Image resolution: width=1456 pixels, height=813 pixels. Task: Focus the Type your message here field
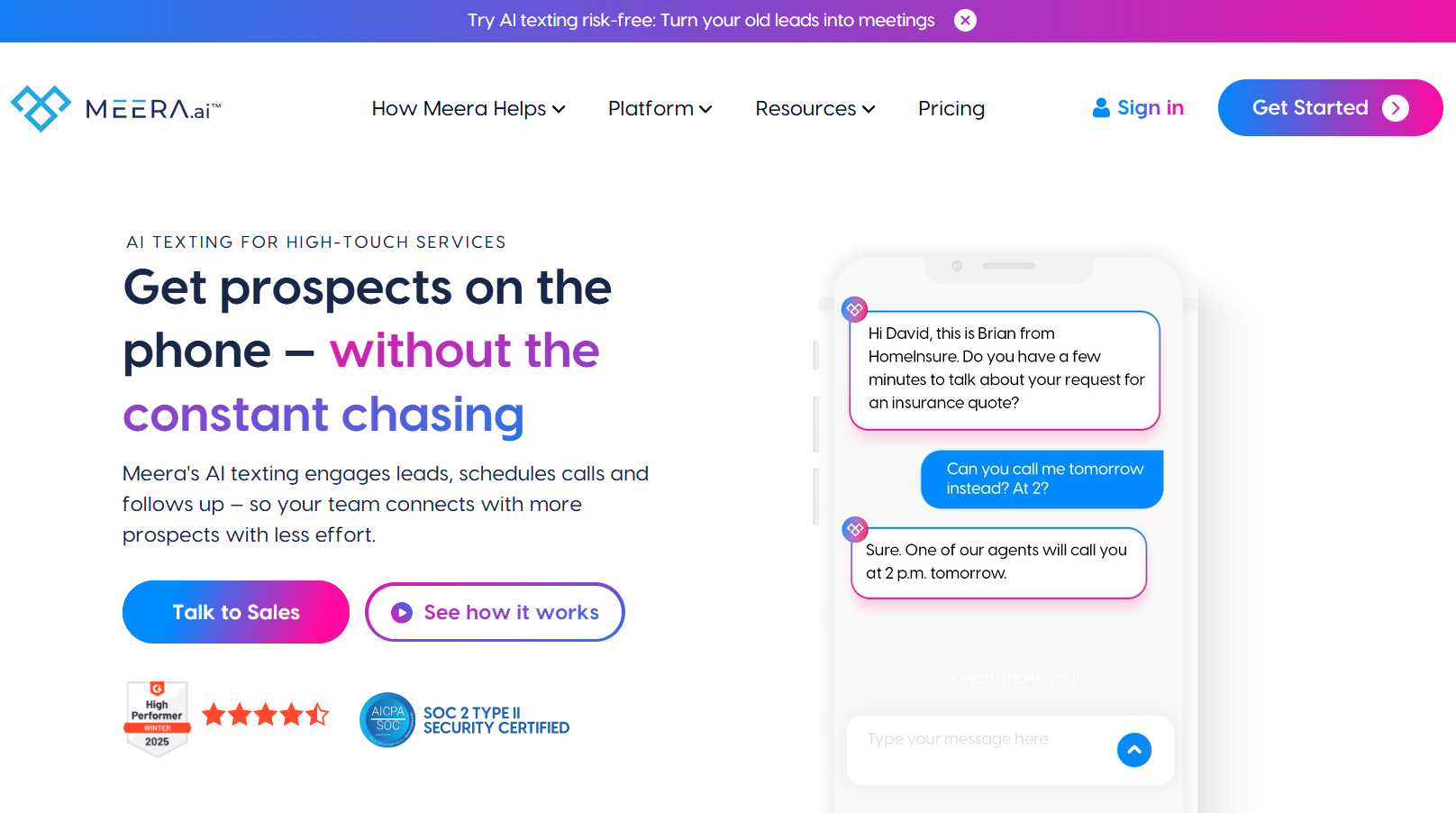978,740
